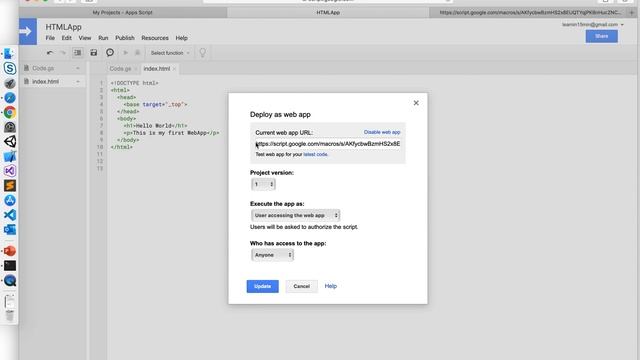Open purple Visual Studio in dock
640x360 pixels.
pos(10,171)
